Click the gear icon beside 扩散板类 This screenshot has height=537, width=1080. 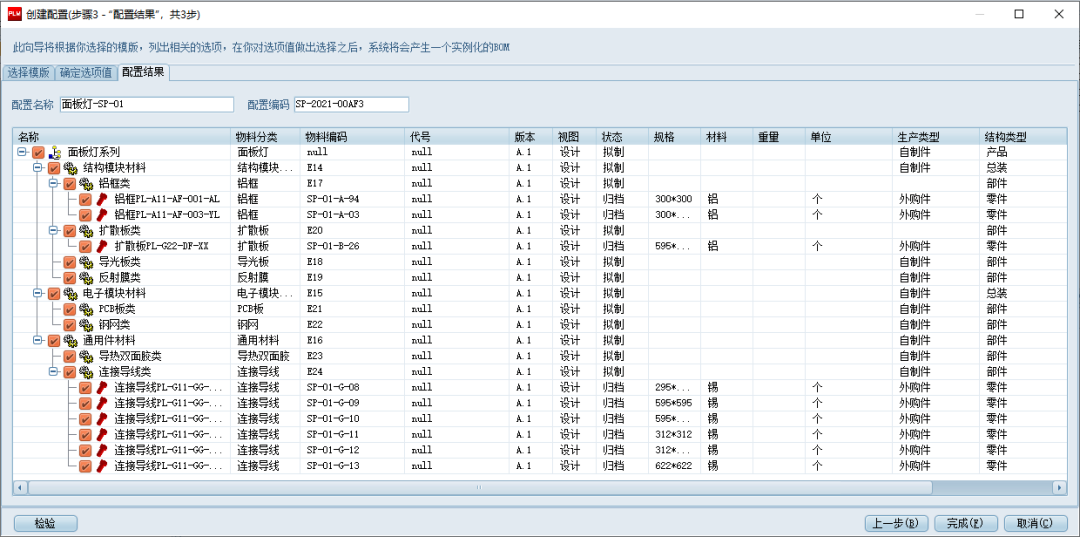click(87, 231)
